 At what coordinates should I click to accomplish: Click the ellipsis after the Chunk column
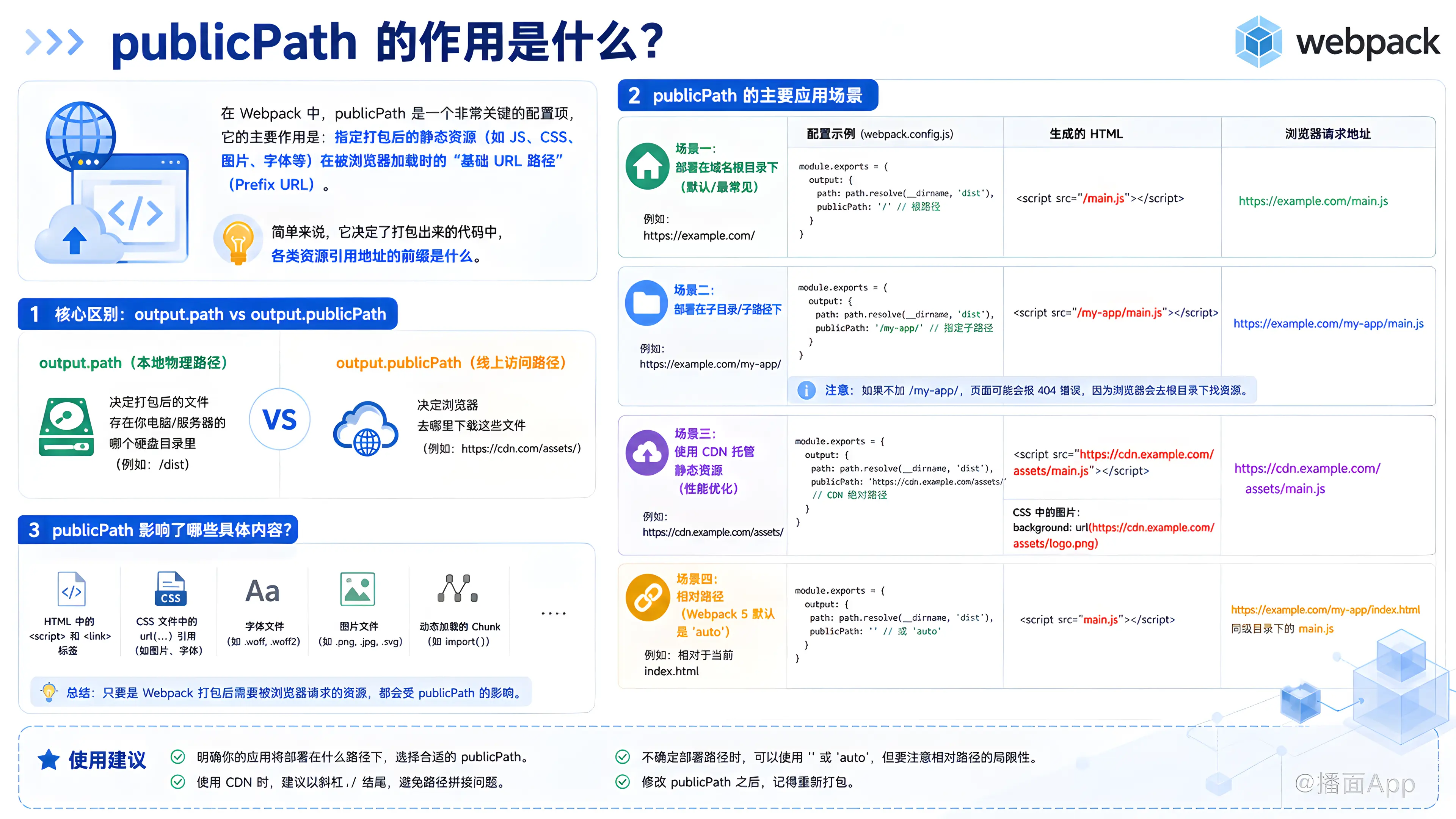(553, 613)
